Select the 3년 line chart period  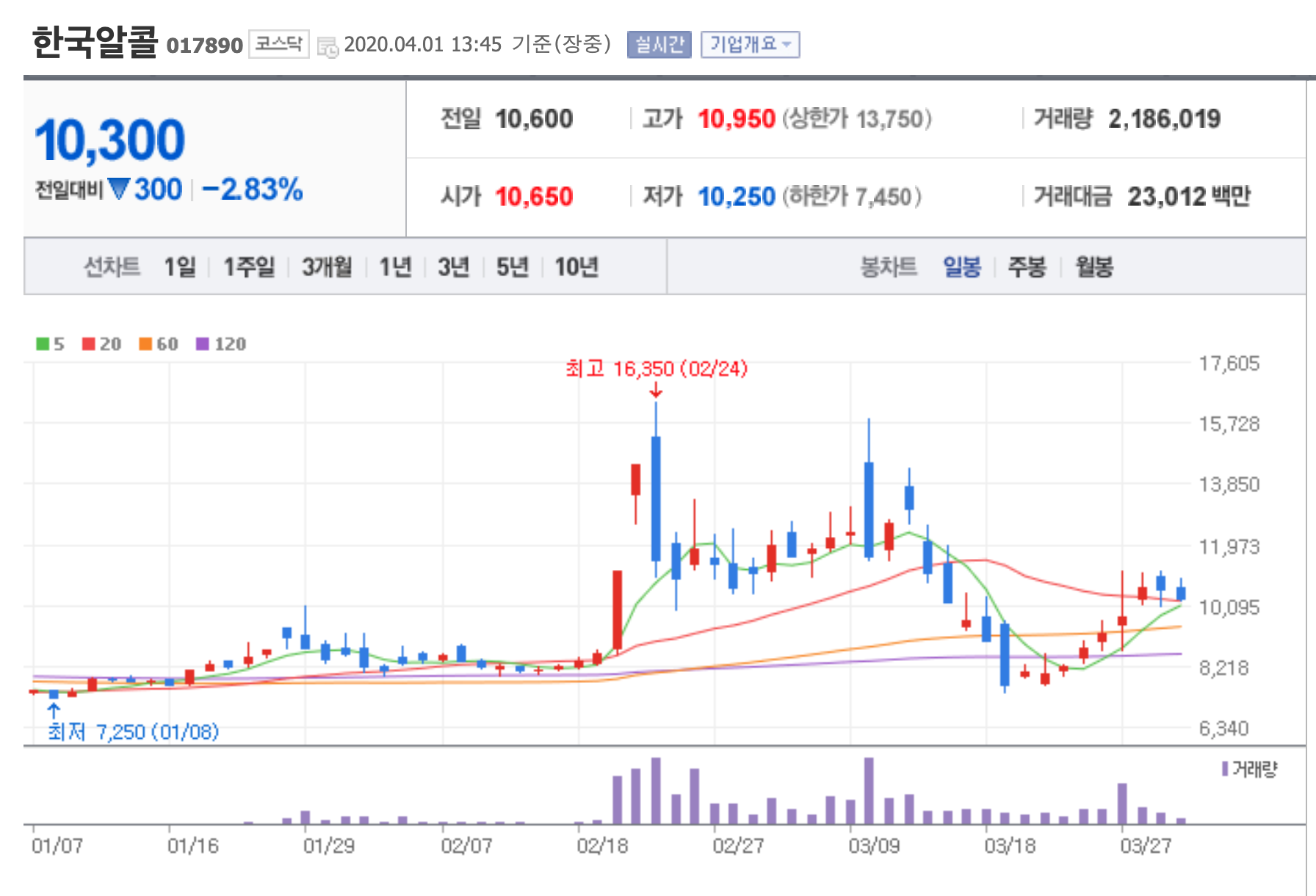click(454, 267)
